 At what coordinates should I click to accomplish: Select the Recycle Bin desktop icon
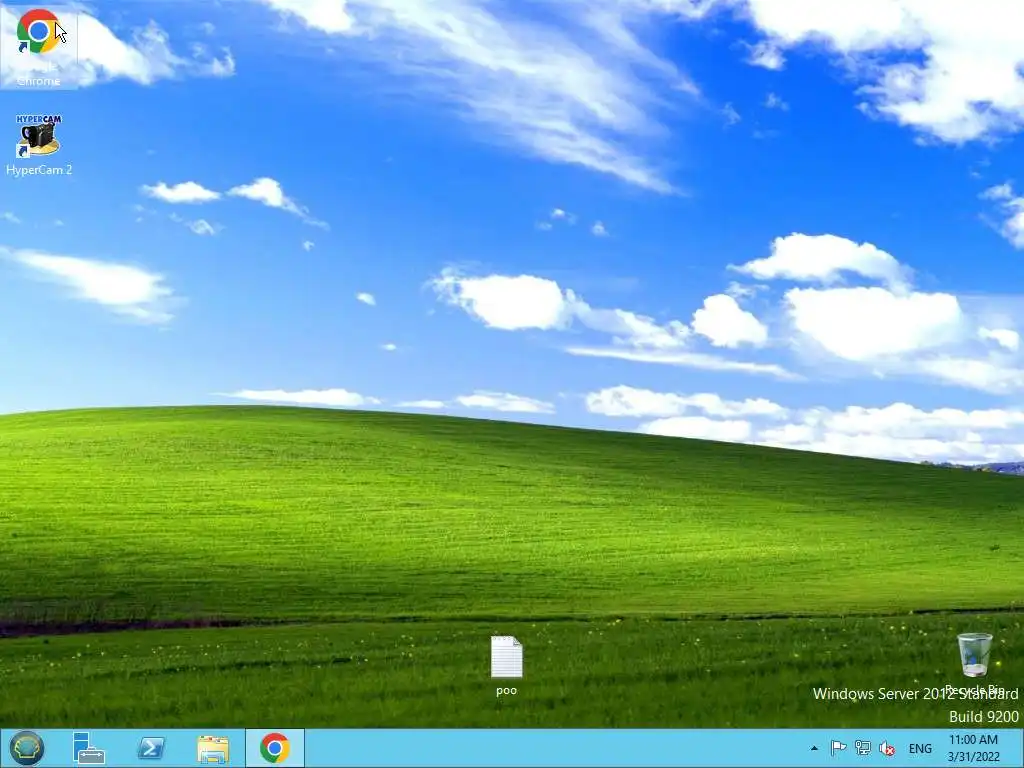[974, 663]
